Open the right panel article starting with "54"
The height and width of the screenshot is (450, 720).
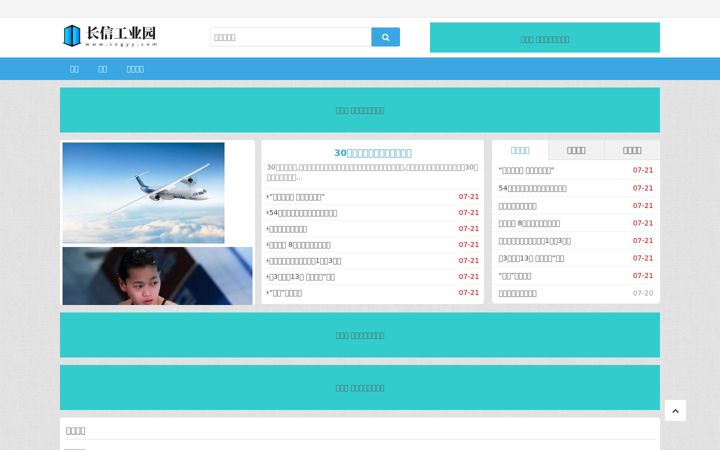(x=533, y=188)
